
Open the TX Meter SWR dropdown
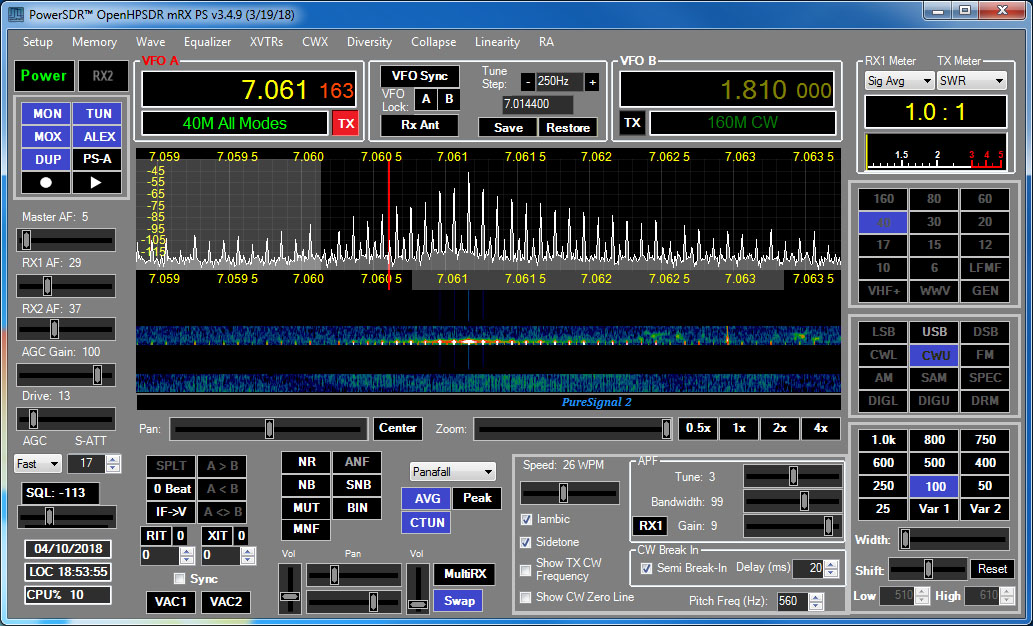tap(971, 81)
